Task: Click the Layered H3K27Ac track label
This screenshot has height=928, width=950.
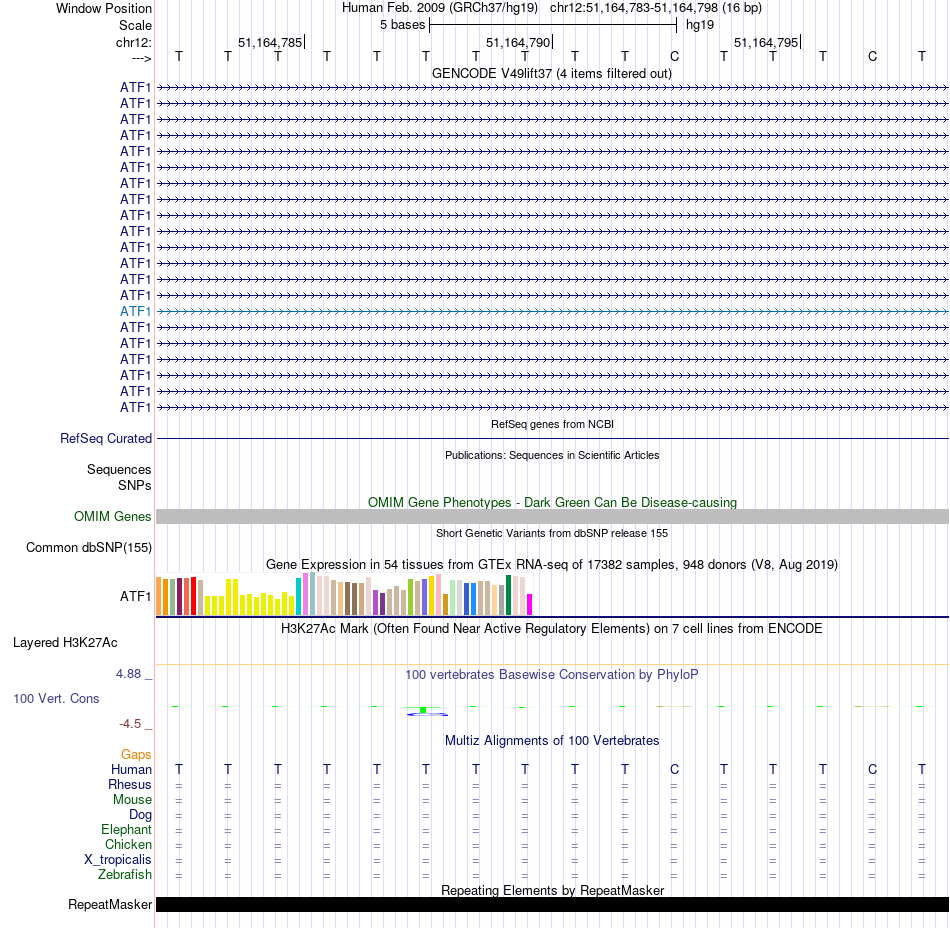Action: 65,643
